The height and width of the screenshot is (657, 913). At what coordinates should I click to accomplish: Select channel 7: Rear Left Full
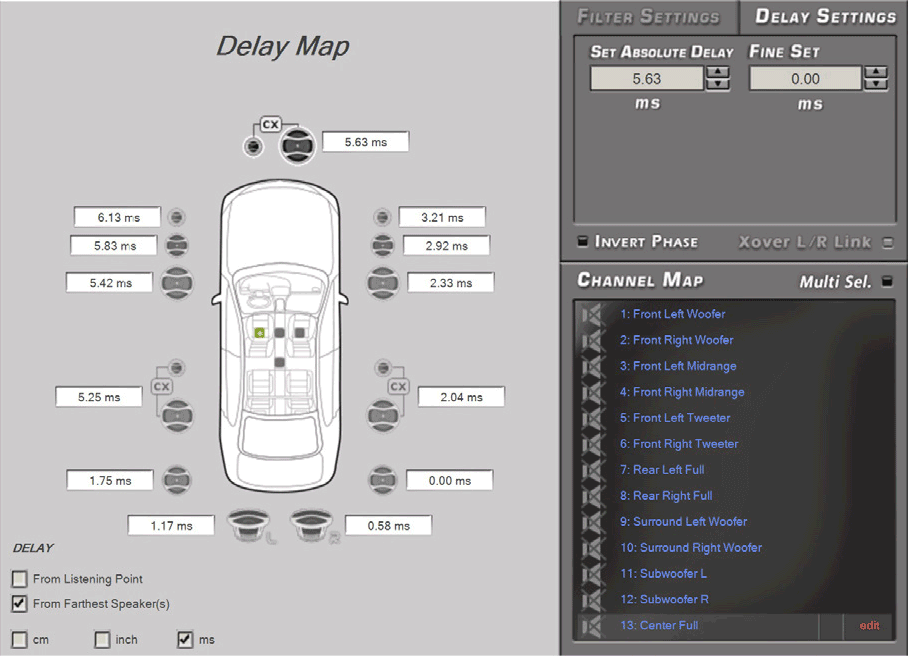(x=662, y=470)
